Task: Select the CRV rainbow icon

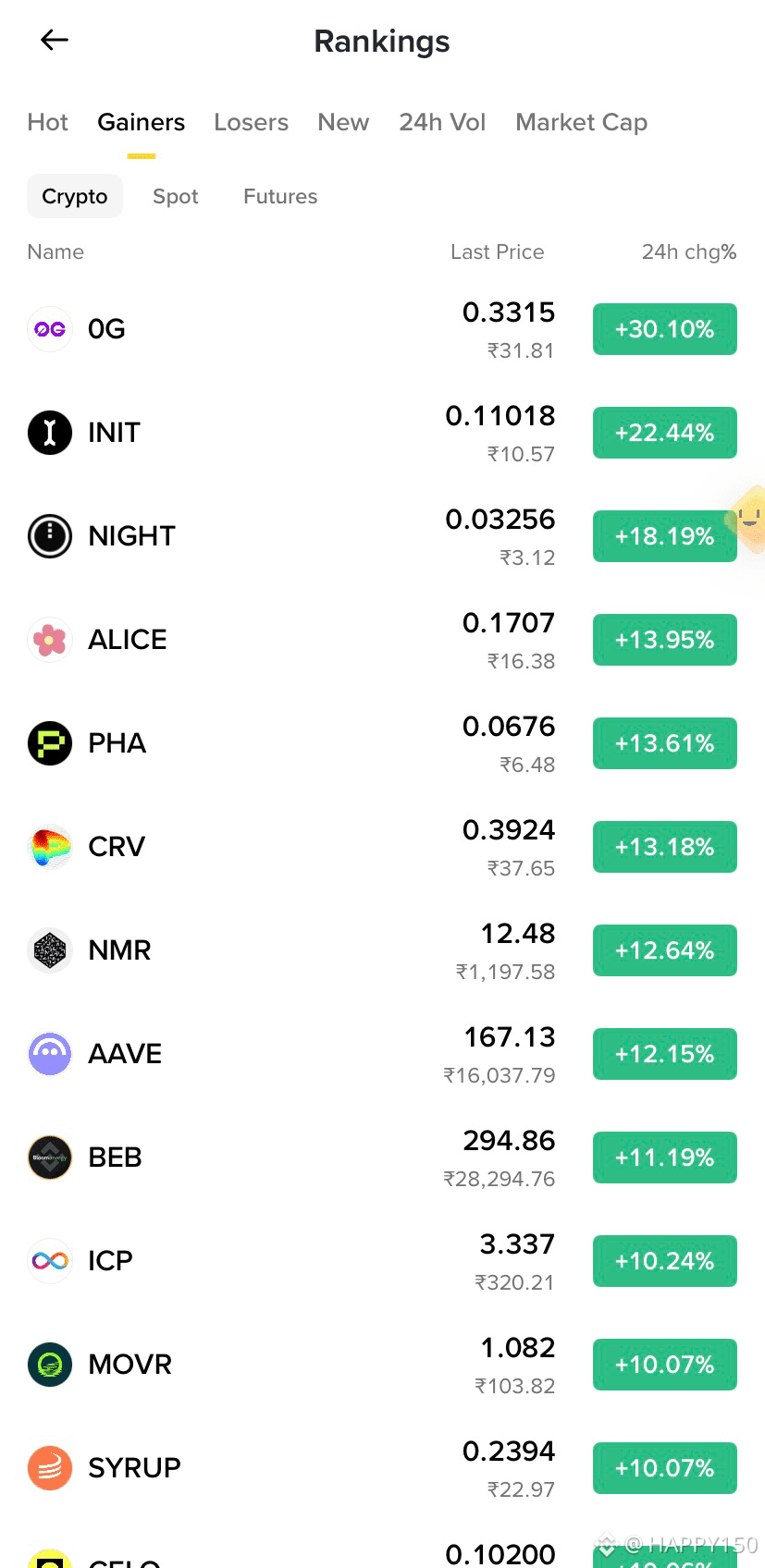Action: [50, 847]
